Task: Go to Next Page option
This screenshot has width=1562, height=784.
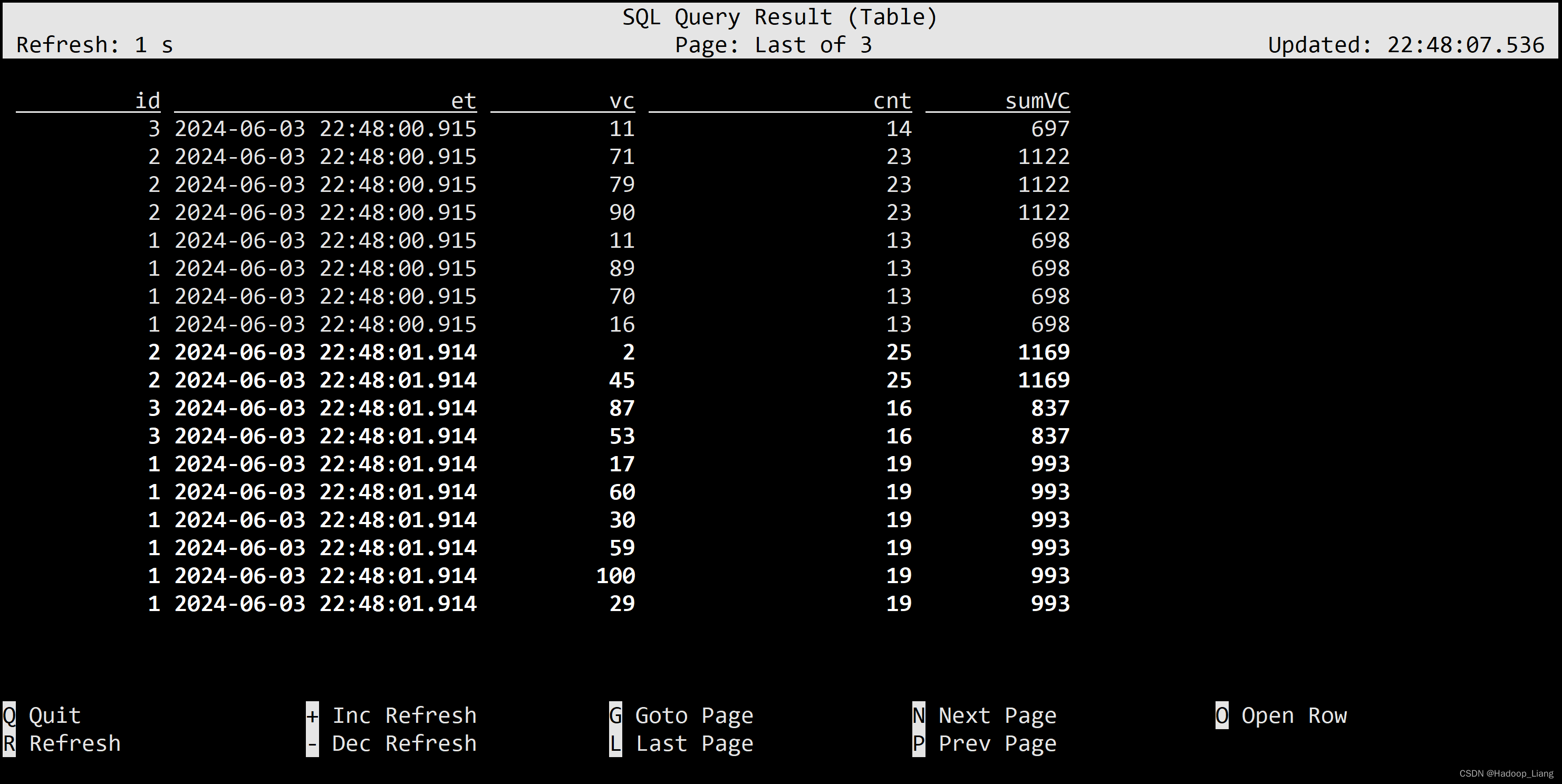Action: click(985, 715)
